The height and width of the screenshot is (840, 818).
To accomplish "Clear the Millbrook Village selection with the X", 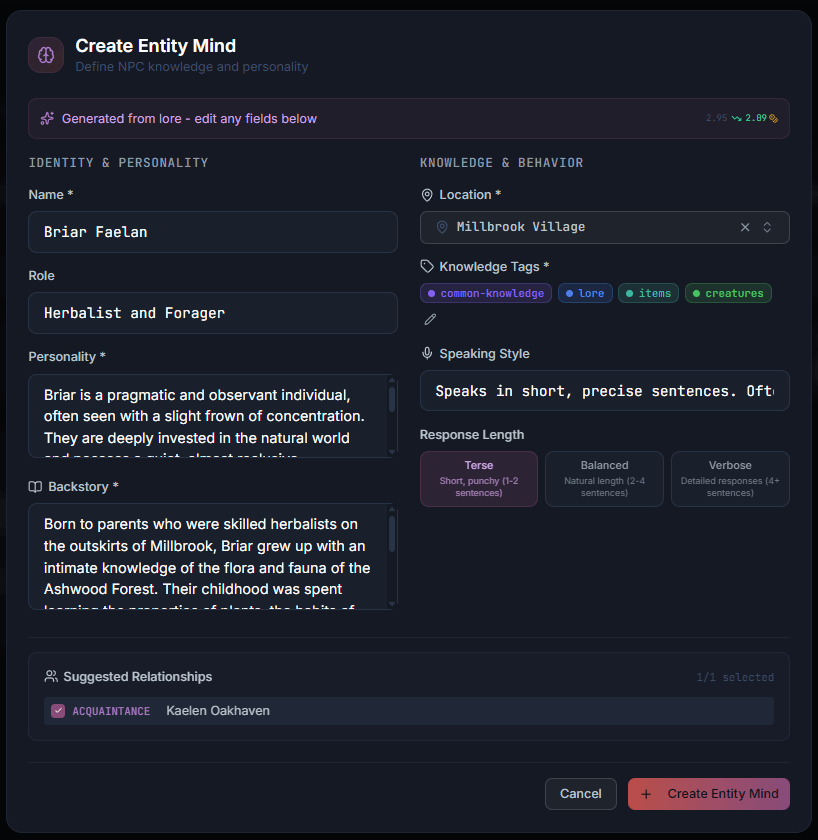I will (745, 227).
